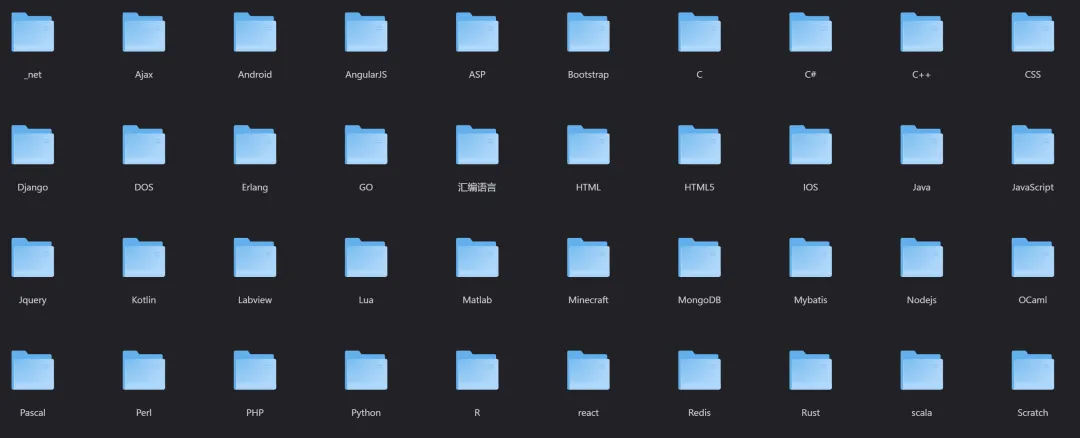
Task: Open the DOS folder
Action: point(144,145)
